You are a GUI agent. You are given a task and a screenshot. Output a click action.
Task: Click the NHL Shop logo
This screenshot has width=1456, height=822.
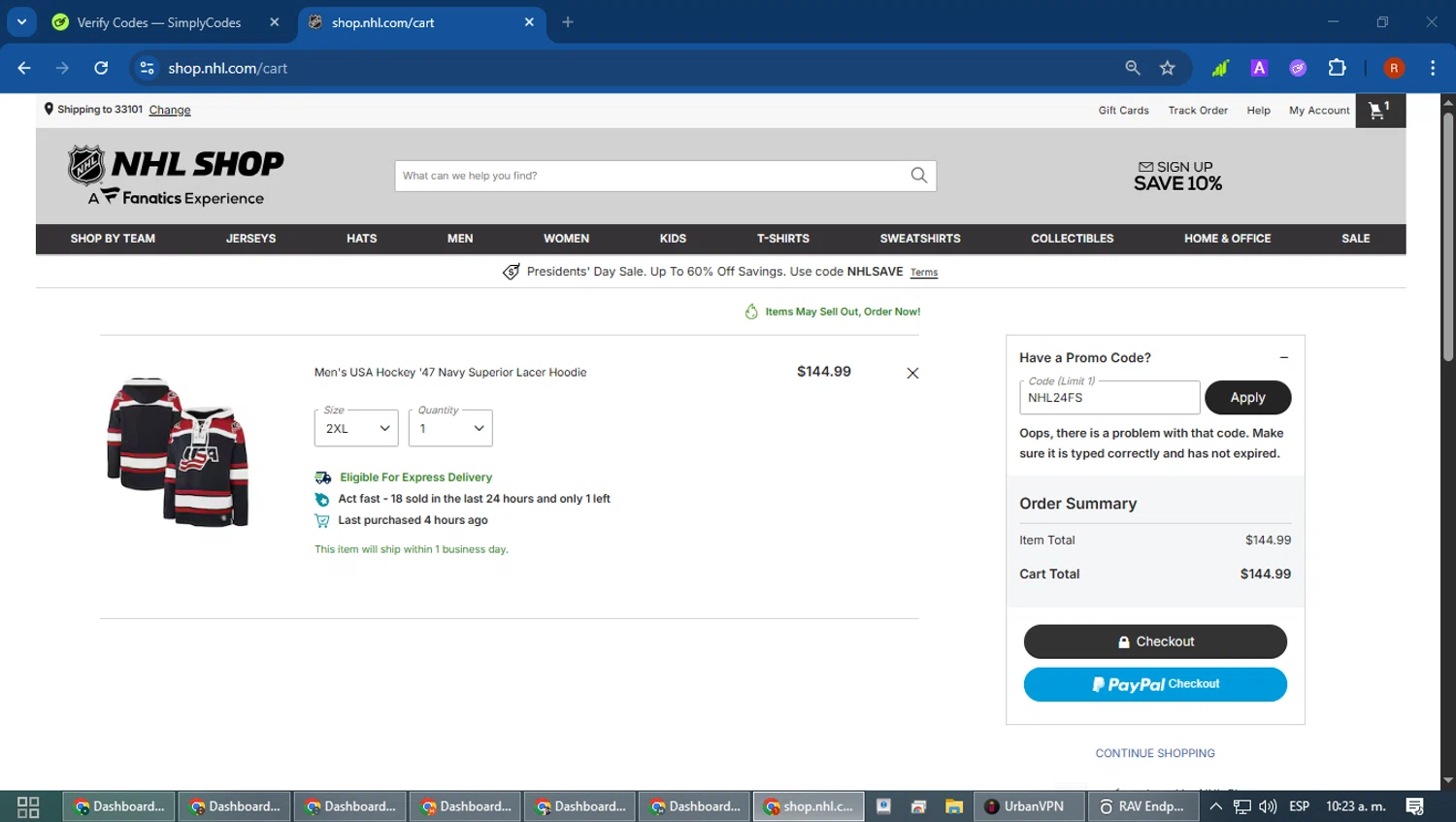[x=176, y=176]
